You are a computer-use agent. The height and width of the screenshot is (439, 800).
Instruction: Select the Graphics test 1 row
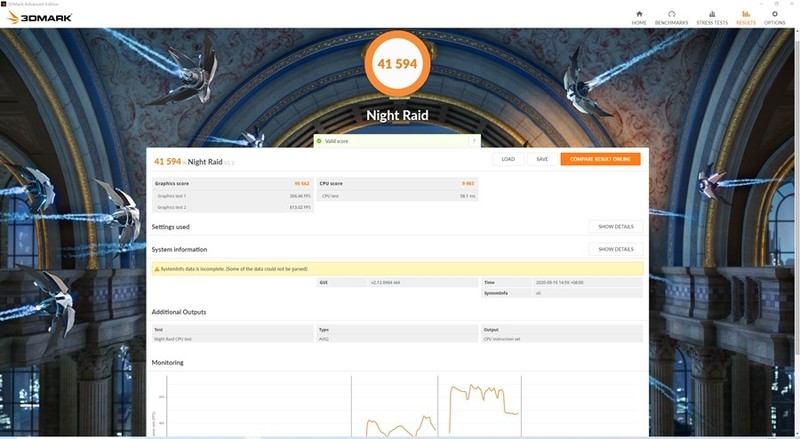click(x=233, y=196)
